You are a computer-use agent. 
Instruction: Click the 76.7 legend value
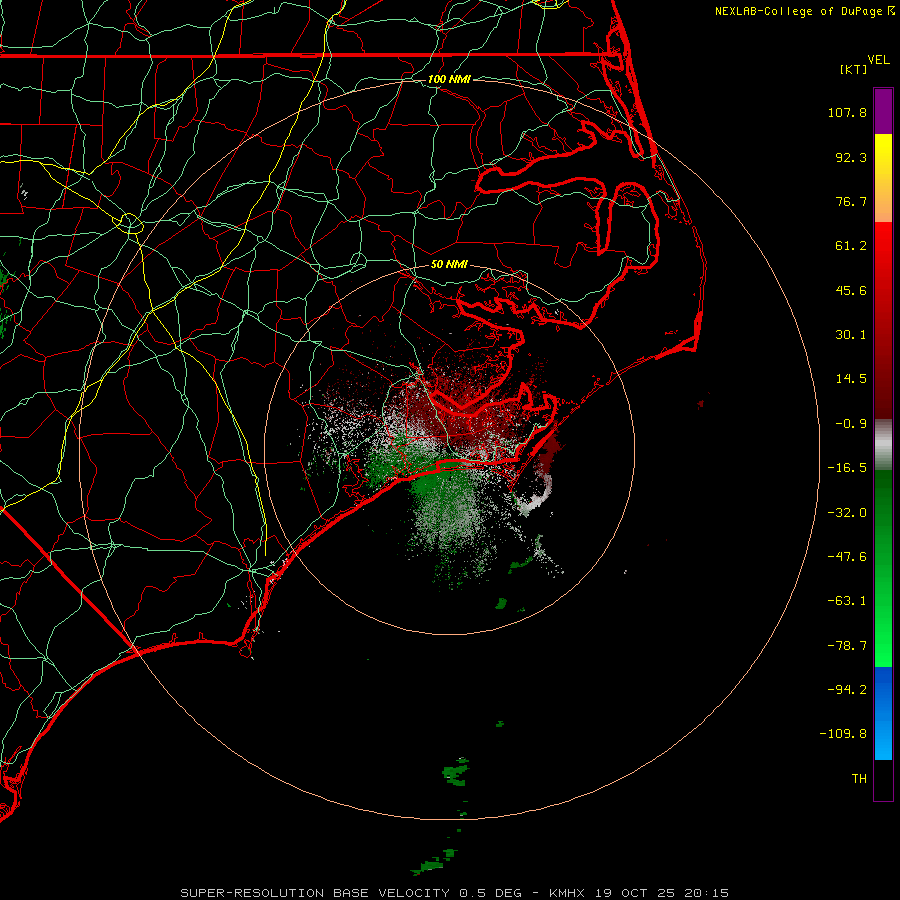click(x=851, y=201)
